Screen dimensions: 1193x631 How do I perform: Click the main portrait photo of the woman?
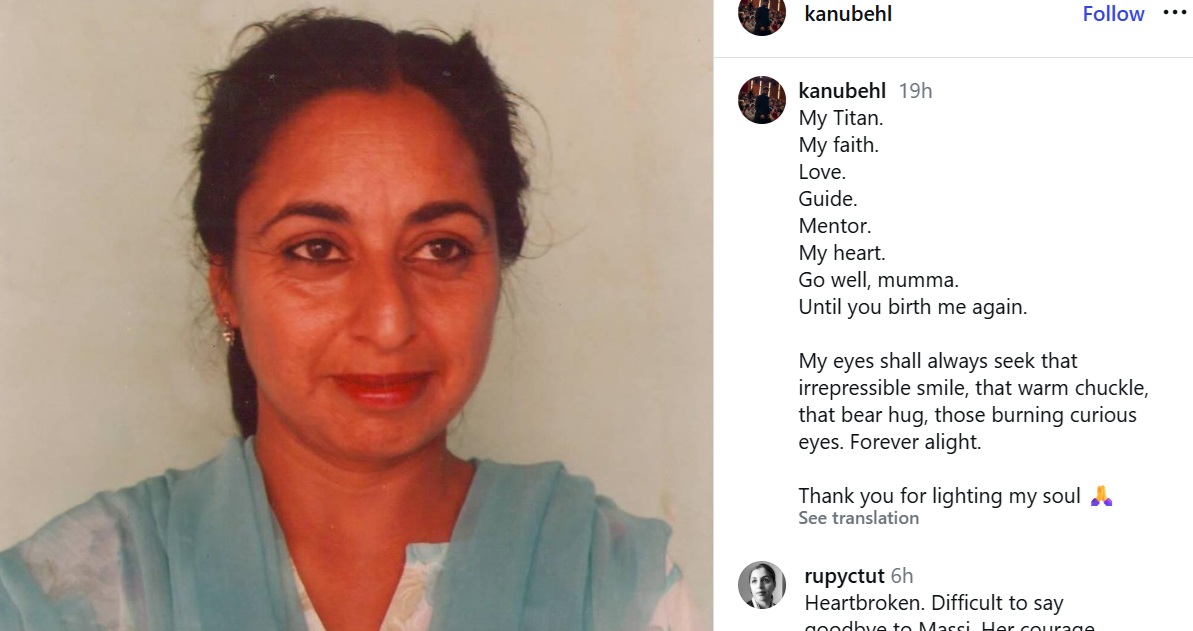pyautogui.click(x=356, y=315)
